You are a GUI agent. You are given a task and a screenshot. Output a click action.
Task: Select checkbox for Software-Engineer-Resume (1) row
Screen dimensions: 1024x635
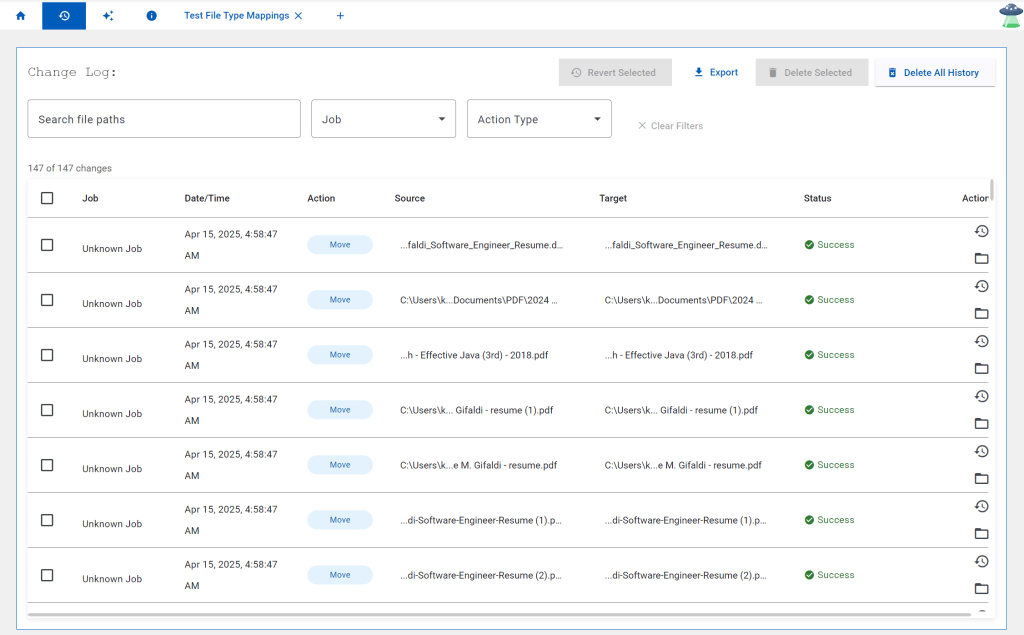pyautogui.click(x=47, y=520)
